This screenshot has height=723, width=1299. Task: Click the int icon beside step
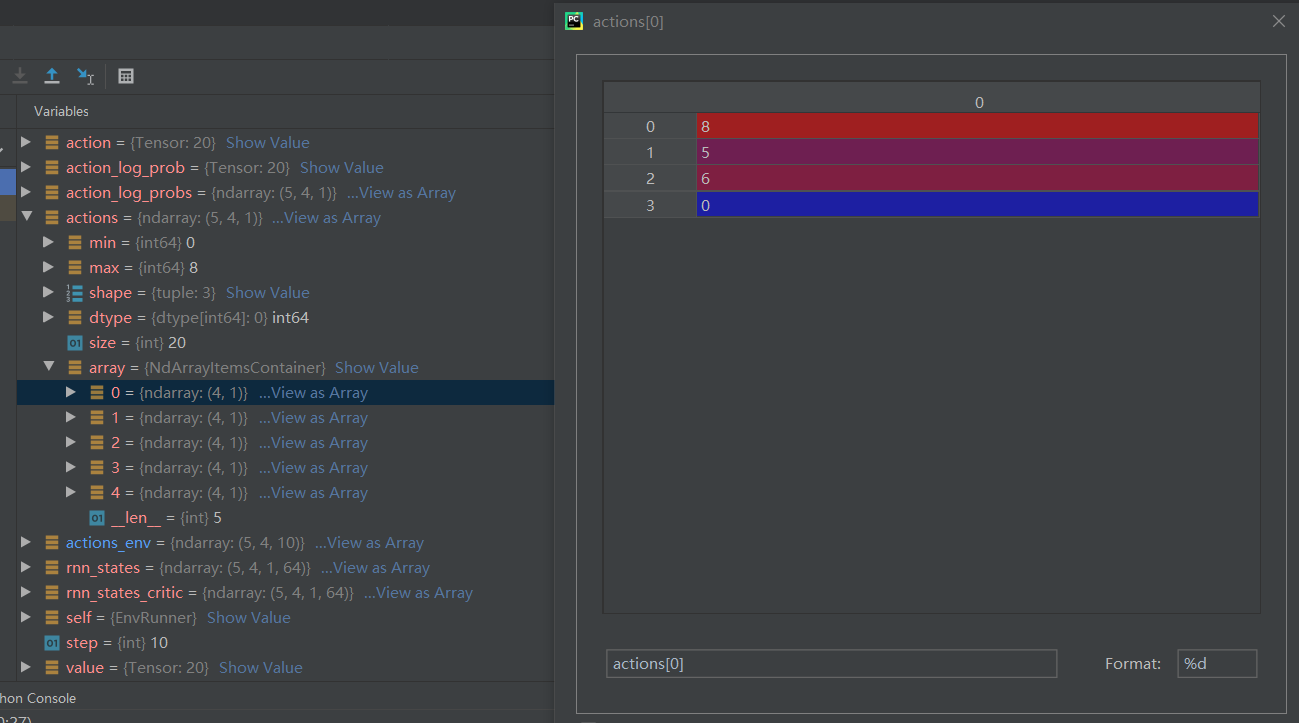tap(52, 642)
